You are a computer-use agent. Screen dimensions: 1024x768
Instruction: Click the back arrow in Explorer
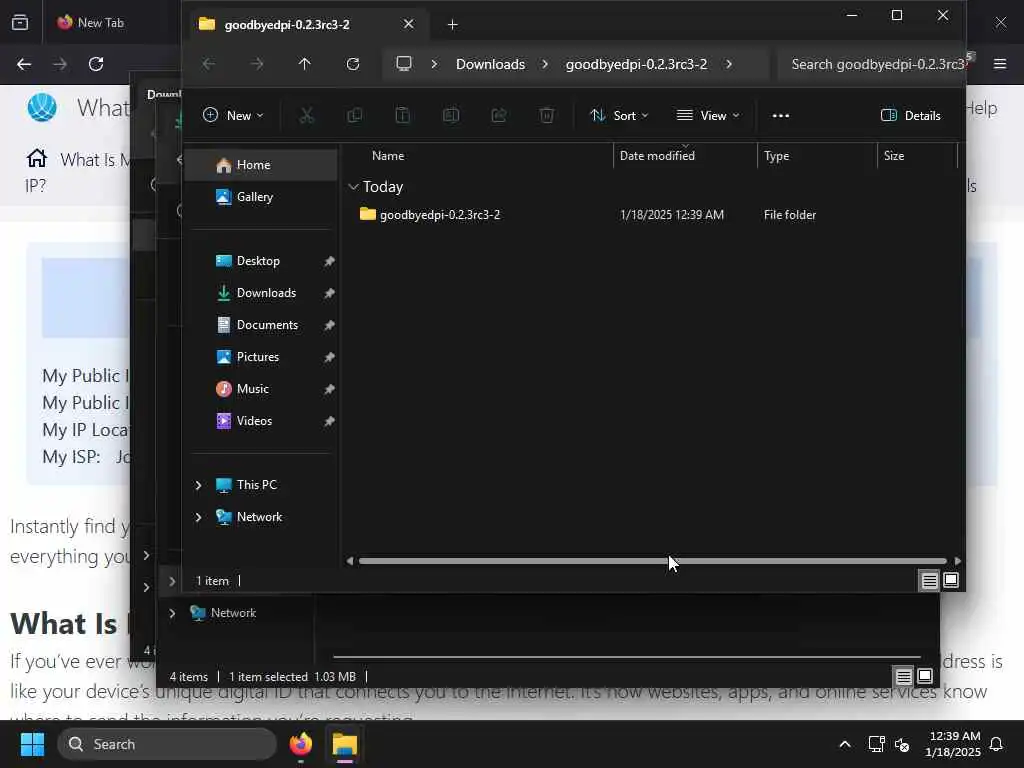pos(208,64)
